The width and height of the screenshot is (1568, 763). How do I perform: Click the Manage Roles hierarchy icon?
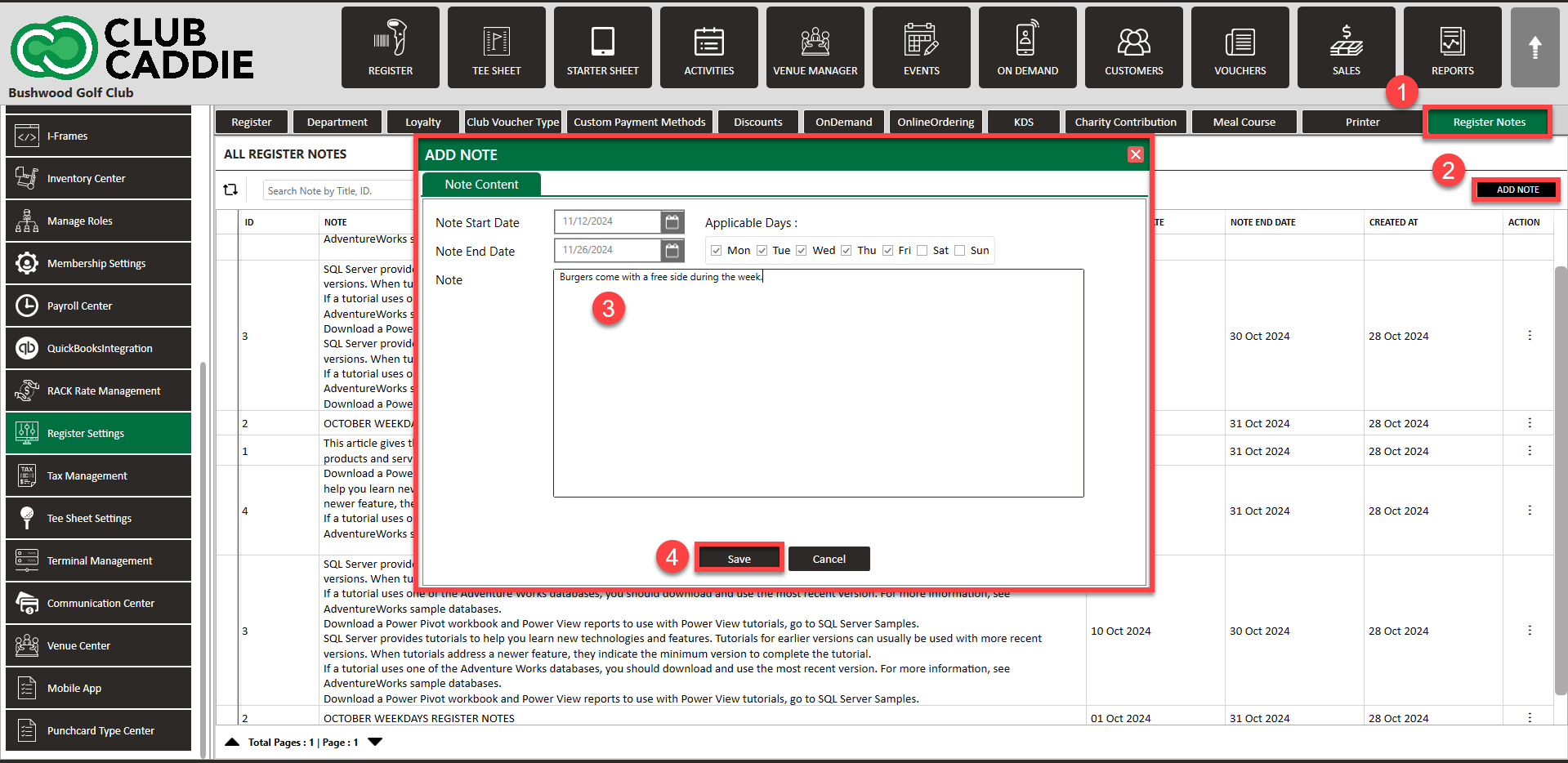[27, 221]
